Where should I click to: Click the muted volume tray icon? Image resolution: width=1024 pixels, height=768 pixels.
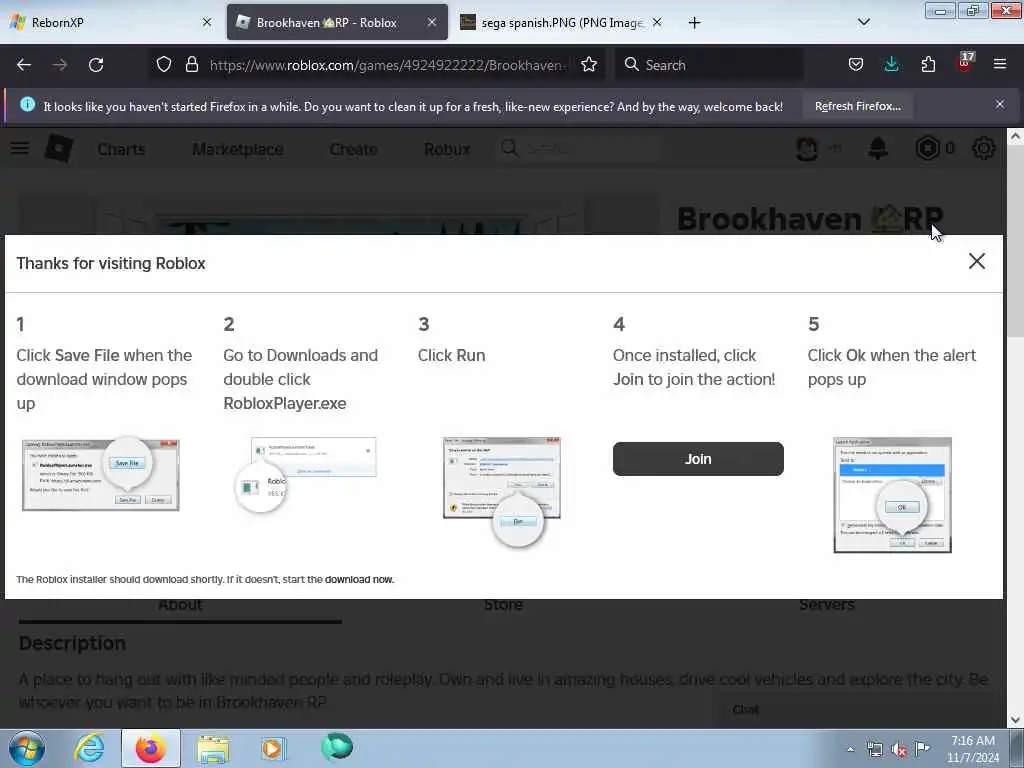[899, 750]
